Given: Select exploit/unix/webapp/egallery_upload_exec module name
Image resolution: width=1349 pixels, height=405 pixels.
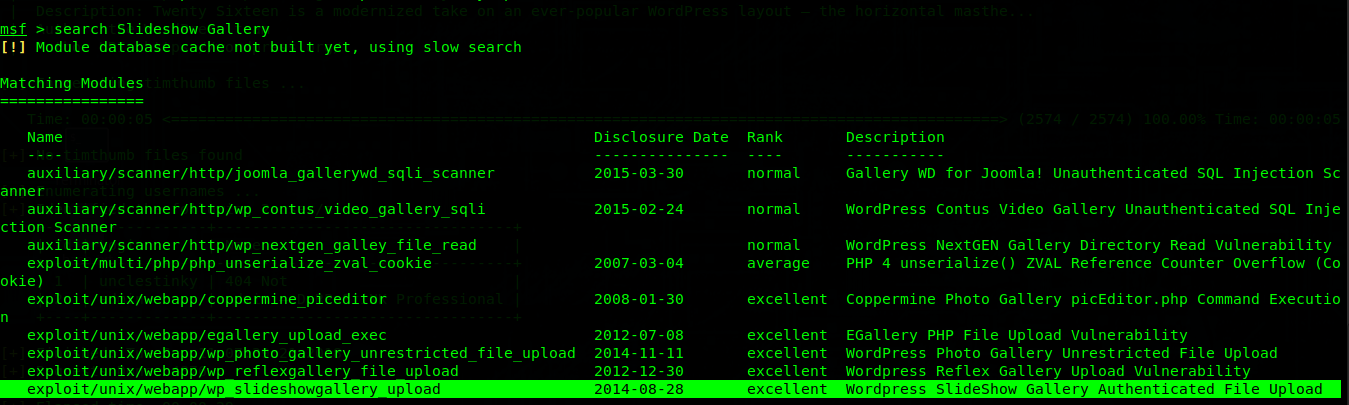Looking at the screenshot, I should point(207,335).
